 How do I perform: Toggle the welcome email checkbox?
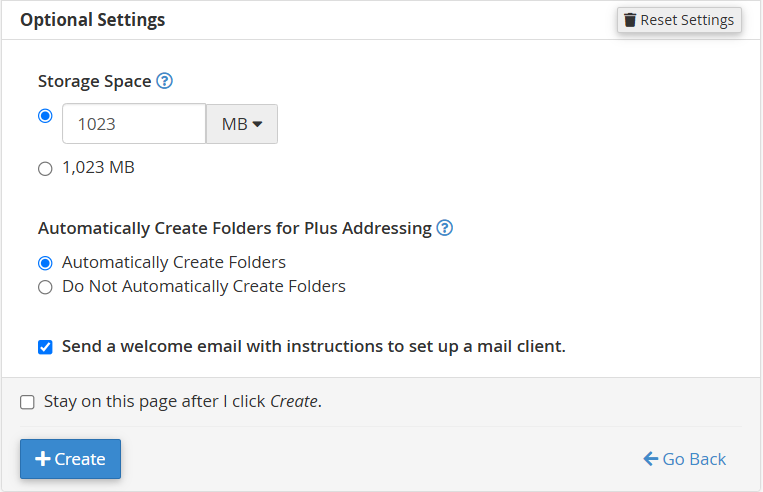(45, 348)
